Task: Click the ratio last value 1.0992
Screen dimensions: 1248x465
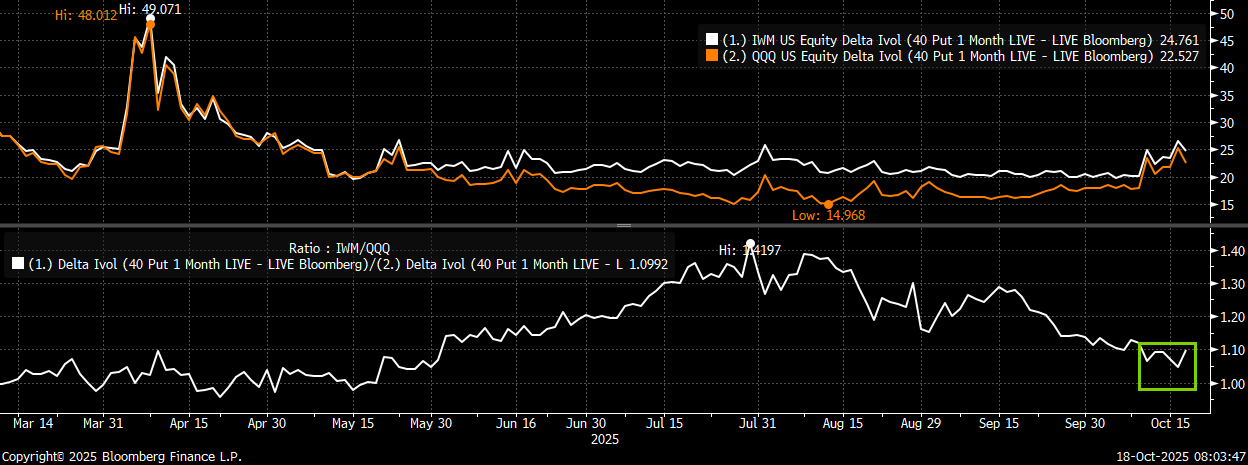Action: click(x=648, y=265)
